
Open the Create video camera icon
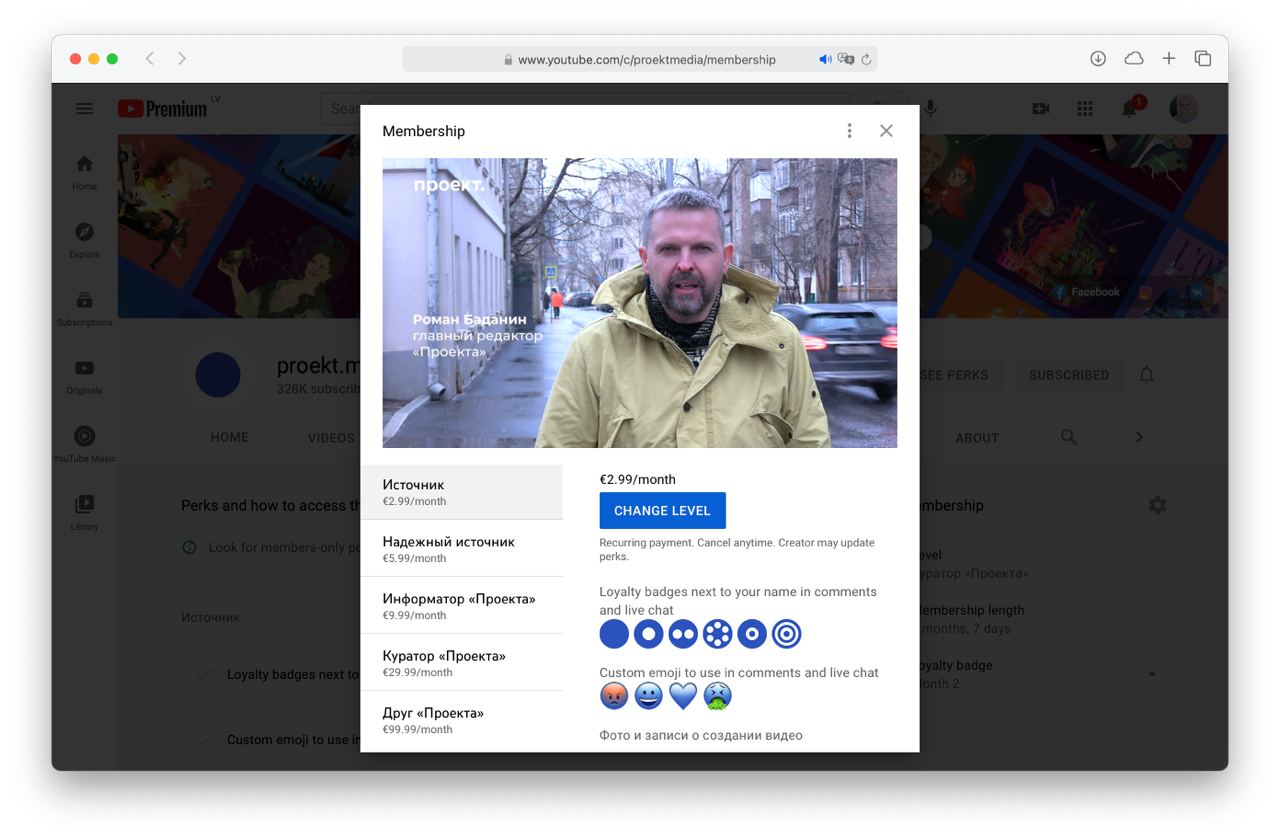[1041, 108]
